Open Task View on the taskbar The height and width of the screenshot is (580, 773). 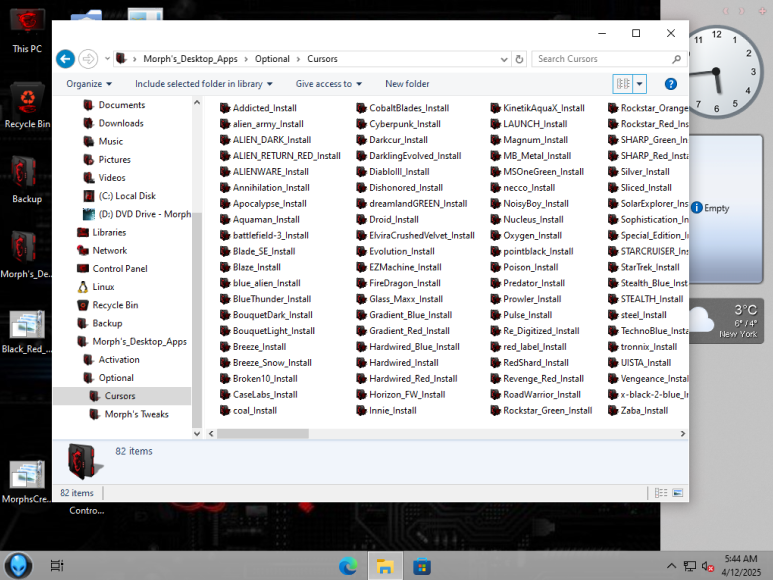[x=57, y=566]
